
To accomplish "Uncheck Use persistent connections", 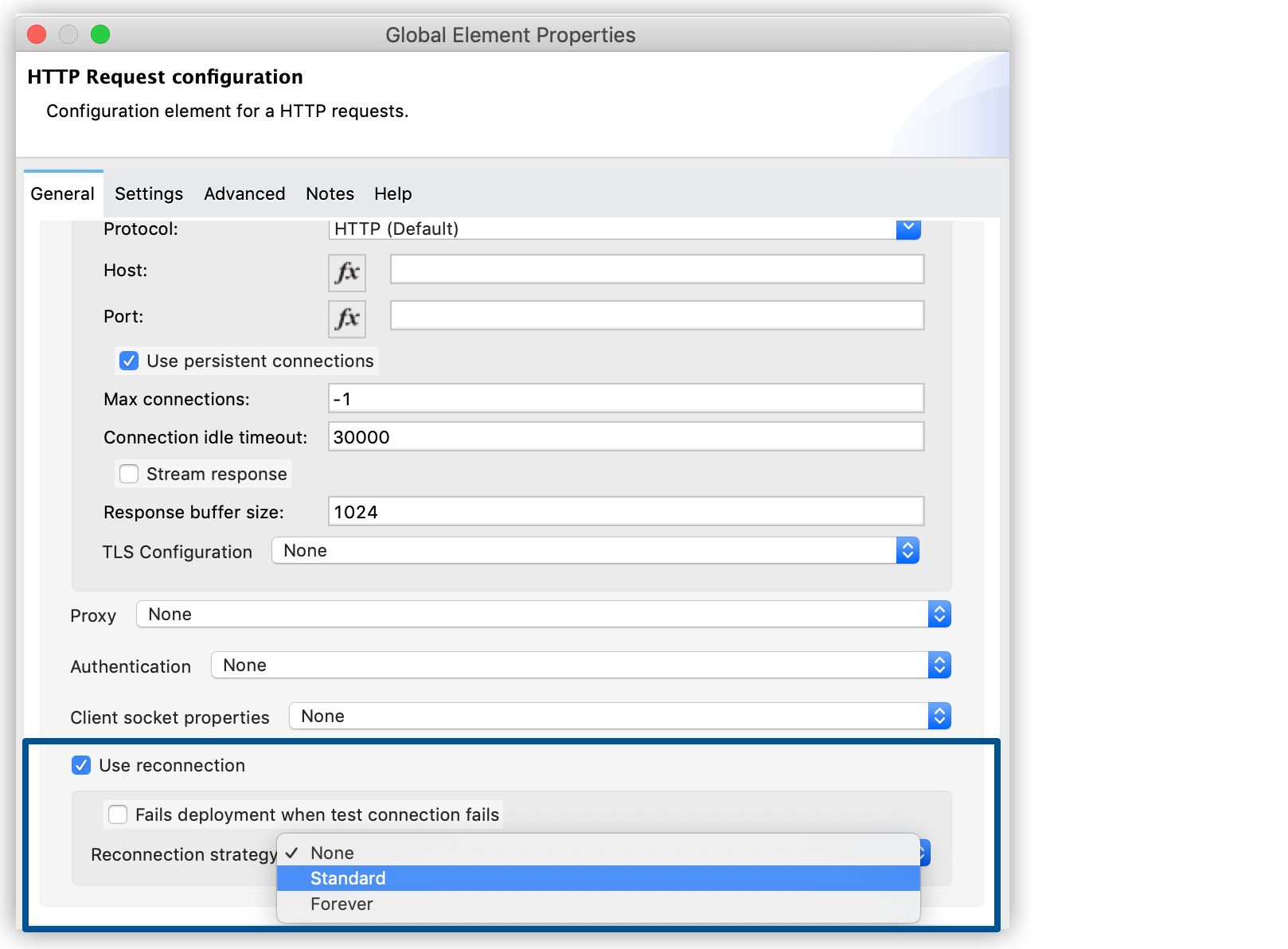I will pos(128,361).
